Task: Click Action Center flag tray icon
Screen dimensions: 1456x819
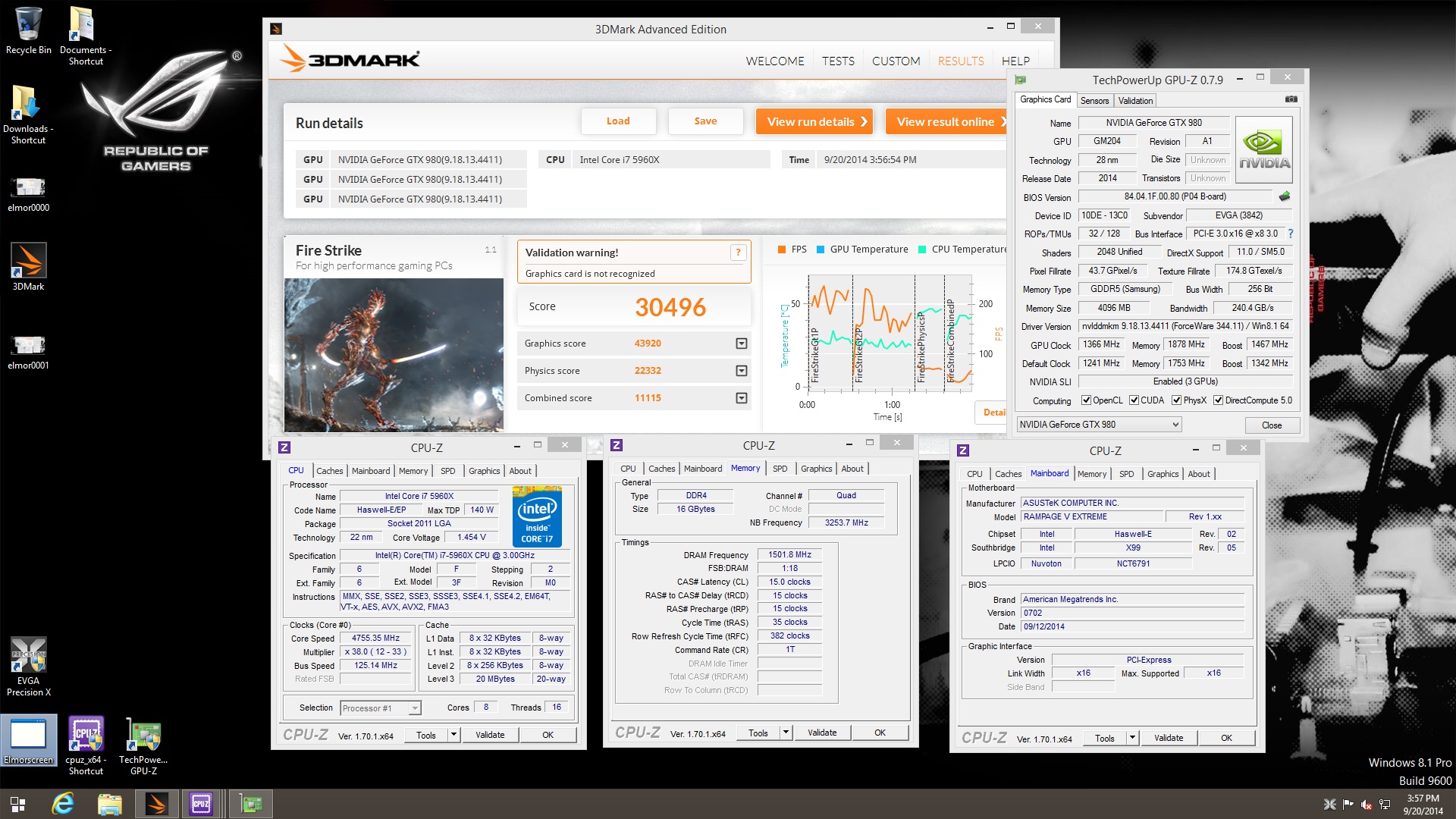Action: click(x=1348, y=805)
